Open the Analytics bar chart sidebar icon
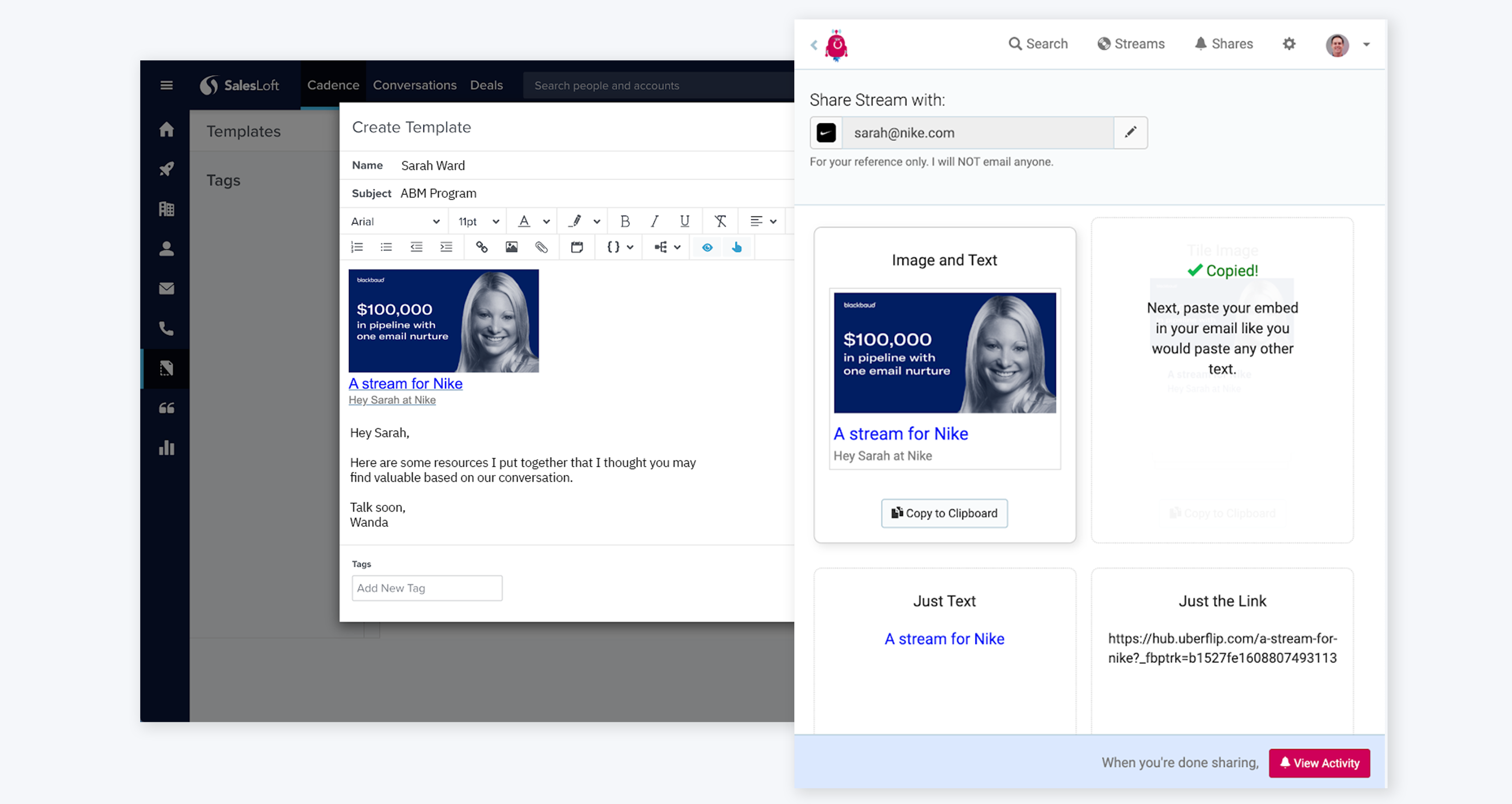The height and width of the screenshot is (804, 1512). coord(167,448)
